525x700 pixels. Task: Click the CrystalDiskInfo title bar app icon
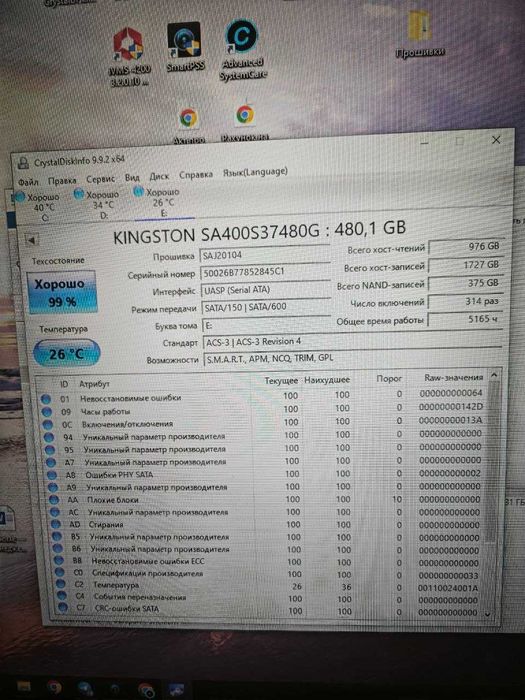click(24, 163)
